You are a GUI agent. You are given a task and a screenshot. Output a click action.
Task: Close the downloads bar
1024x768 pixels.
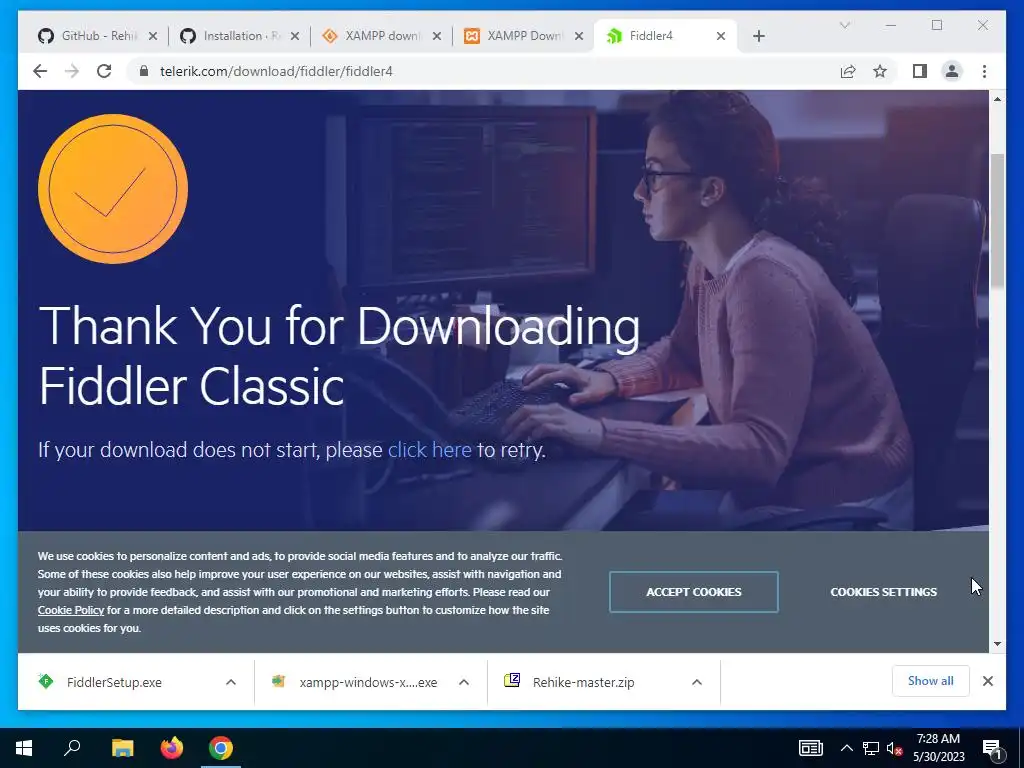coord(987,681)
